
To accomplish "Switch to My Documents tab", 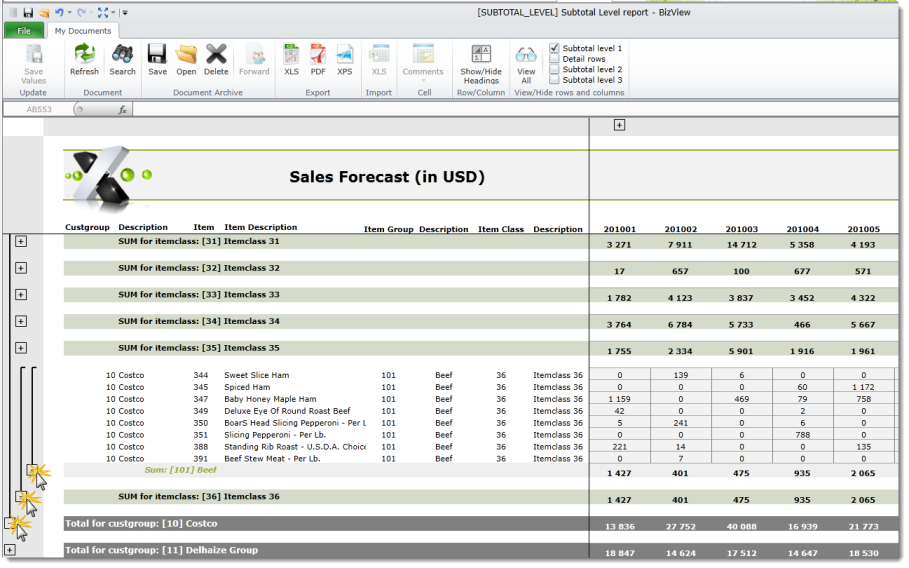I will tap(83, 31).
